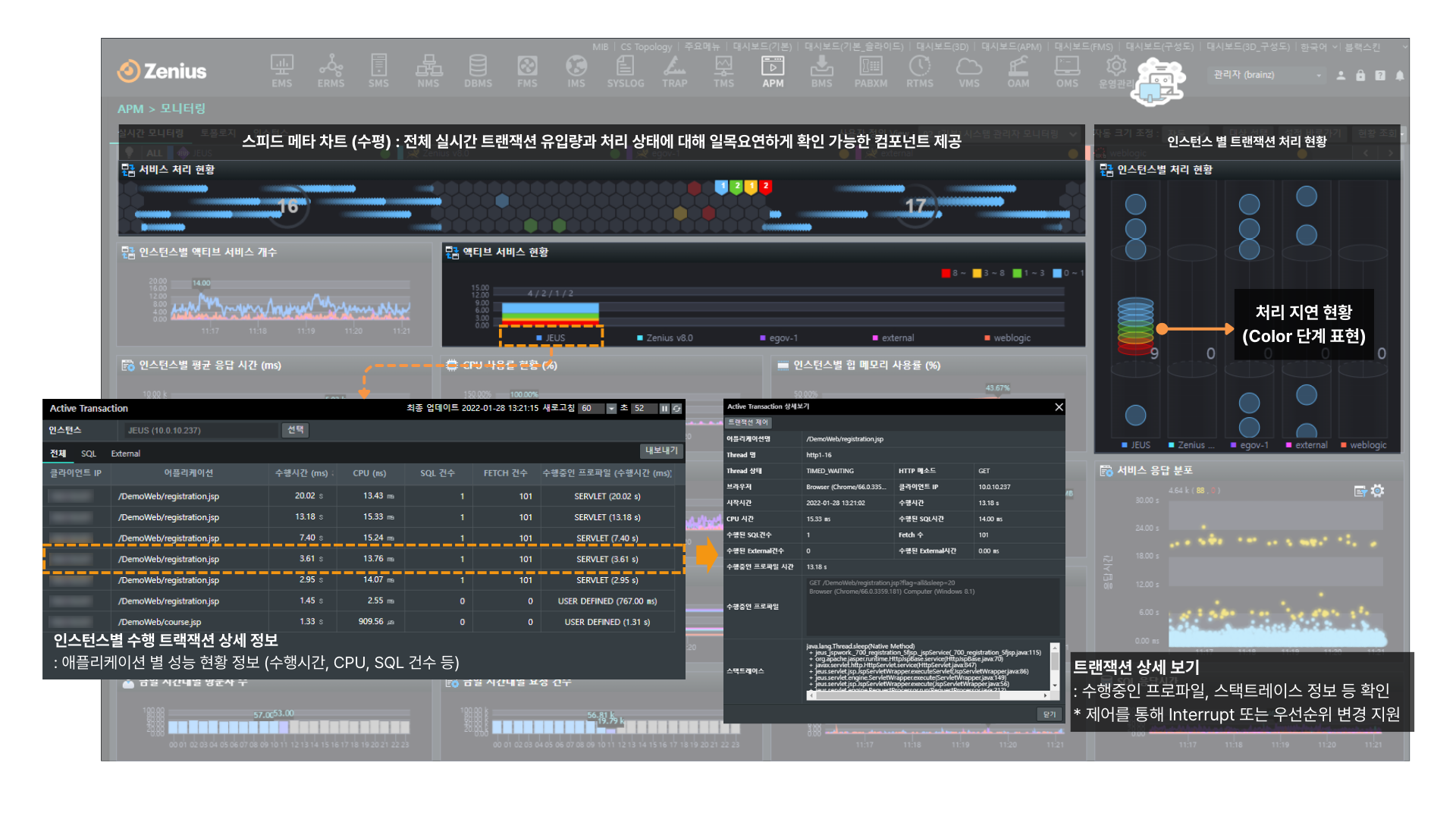The height and width of the screenshot is (819, 1456).
Task: Open the 한국어 language dropdown
Action: pos(1319,47)
